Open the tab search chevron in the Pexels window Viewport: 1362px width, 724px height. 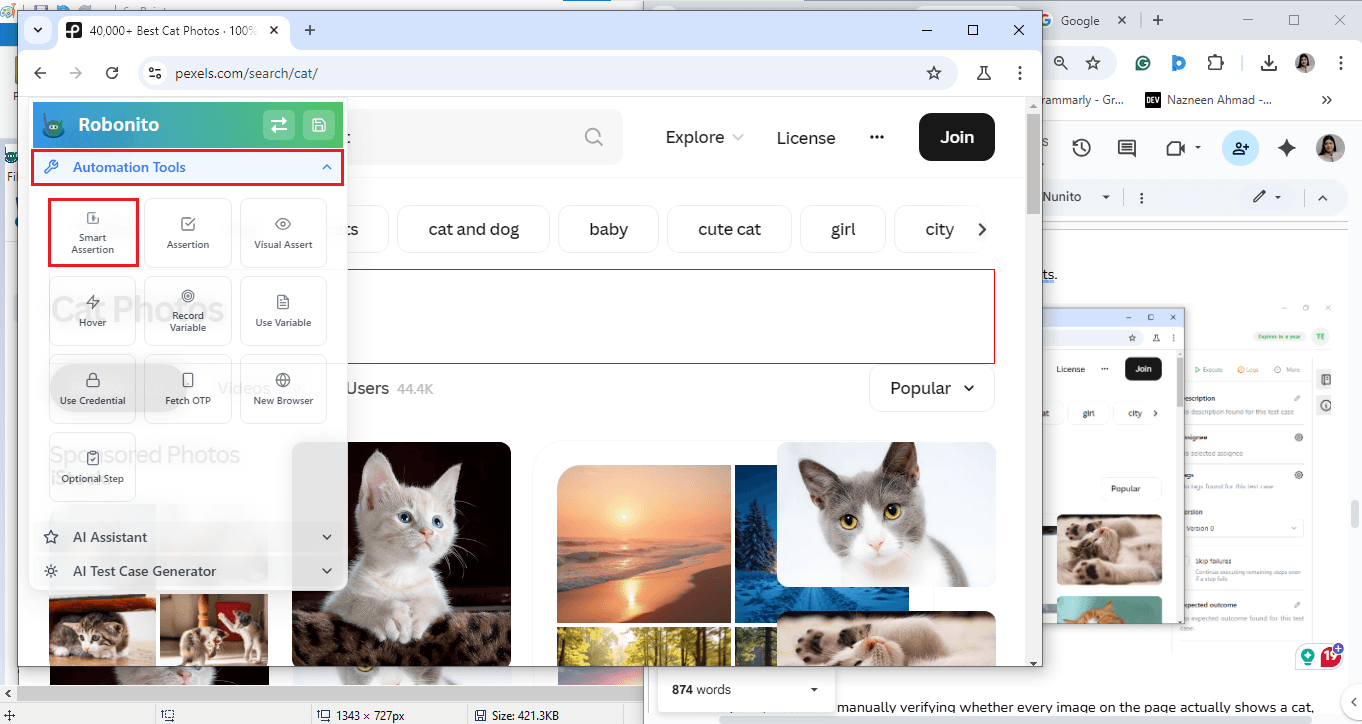tap(37, 30)
